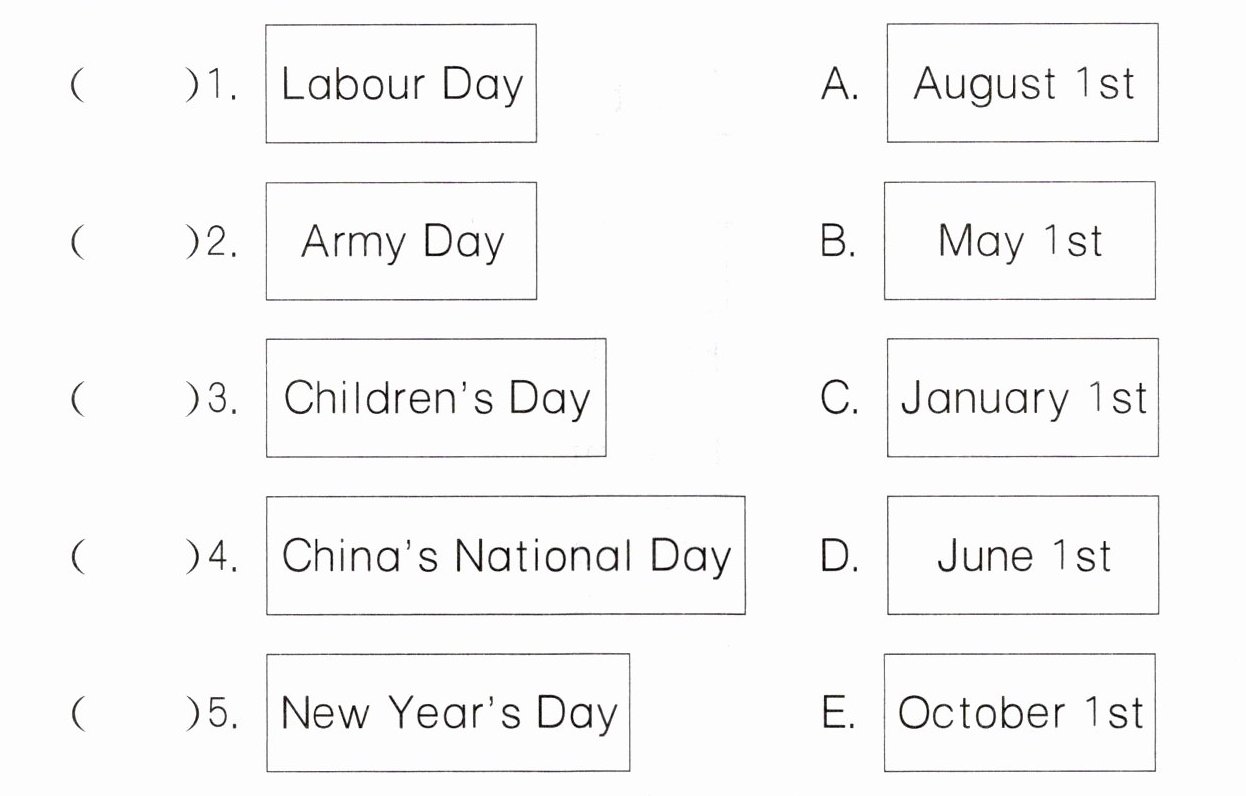Select the New Year's Day box
The height and width of the screenshot is (796, 1246).
click(x=447, y=712)
